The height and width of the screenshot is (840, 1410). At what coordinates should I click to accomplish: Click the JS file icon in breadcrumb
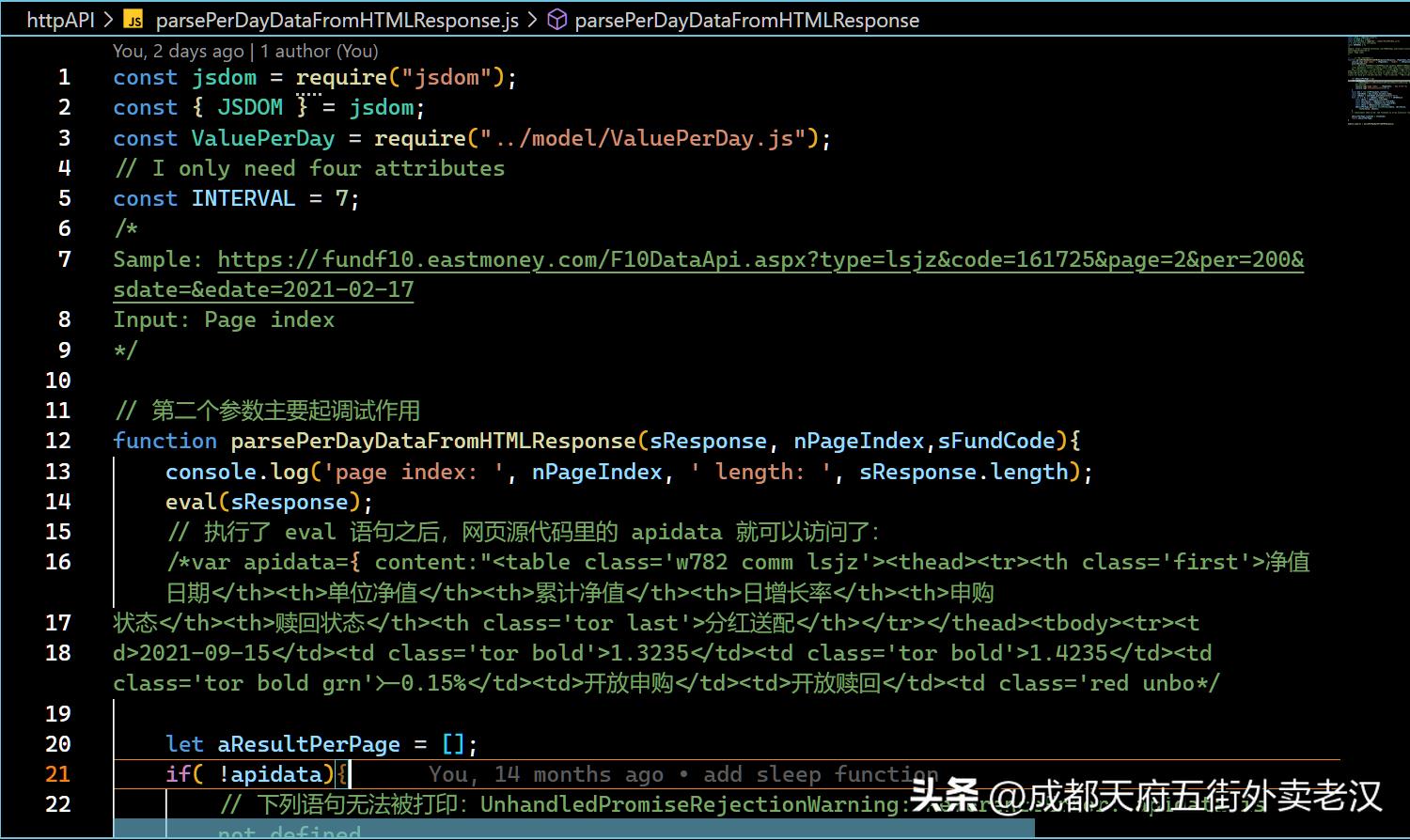133,20
